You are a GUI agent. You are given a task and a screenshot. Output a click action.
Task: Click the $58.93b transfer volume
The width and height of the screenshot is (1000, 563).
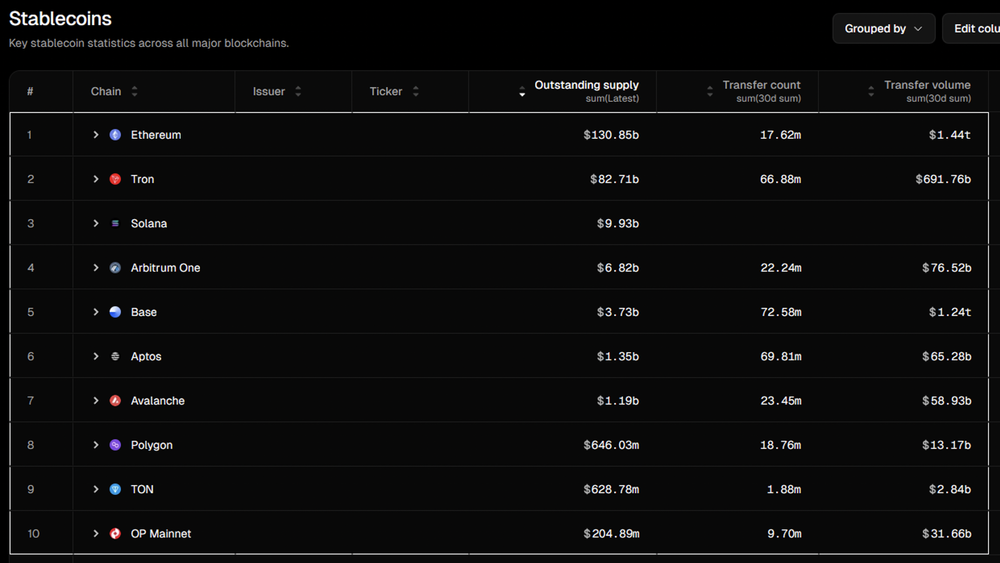tap(946, 400)
